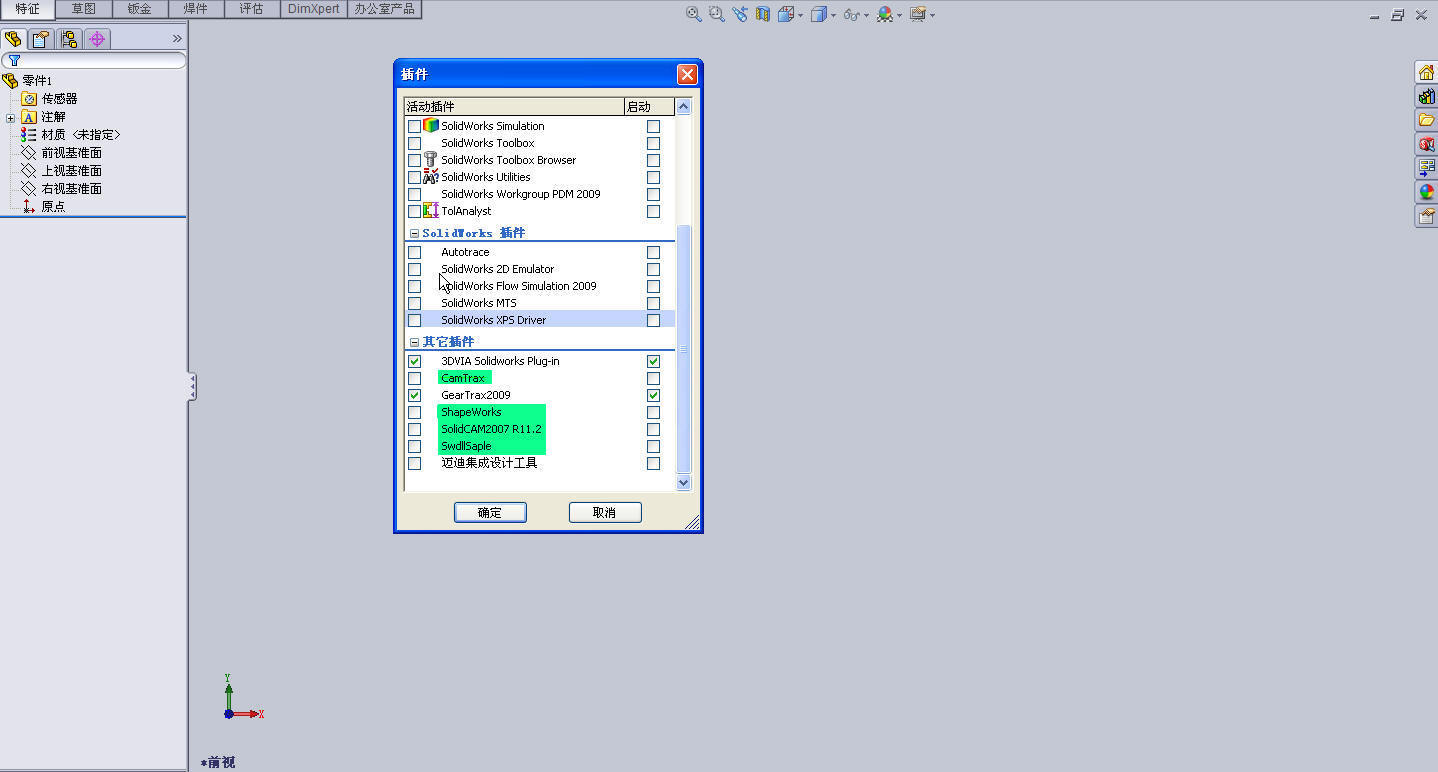Uncheck GearTrax2009 startup checkbox
1438x772 pixels.
pos(653,395)
